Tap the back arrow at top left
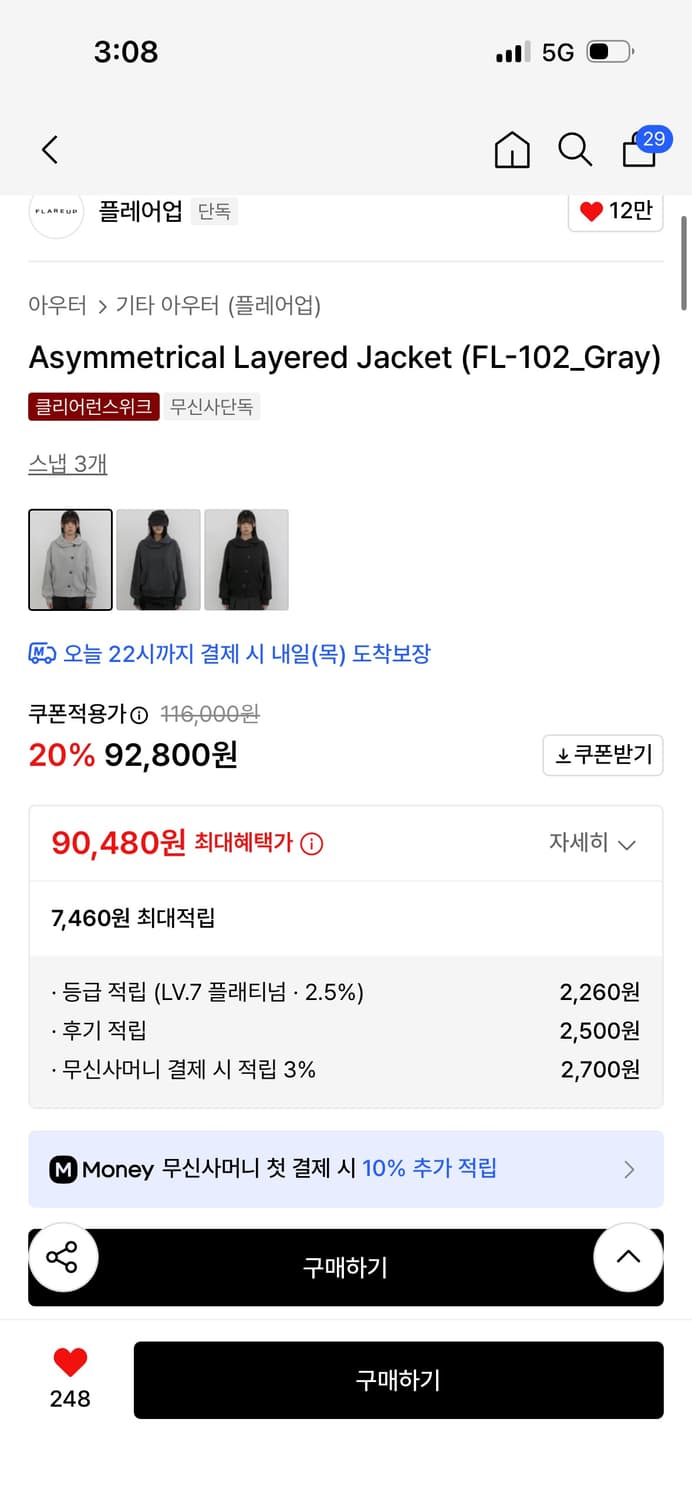Viewport: 692px width, 1500px height. point(49,149)
